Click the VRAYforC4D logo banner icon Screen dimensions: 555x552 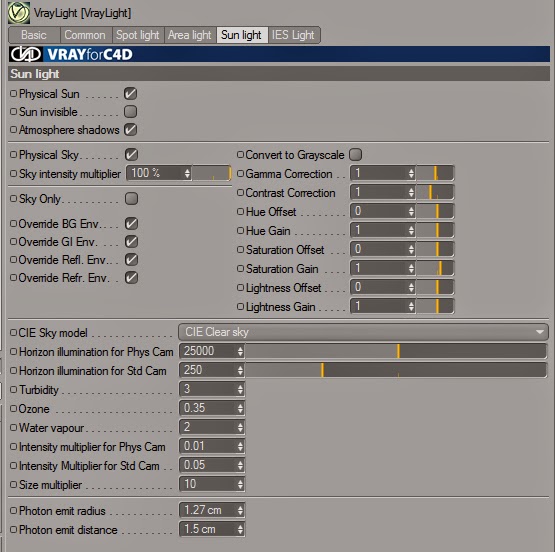[26, 54]
